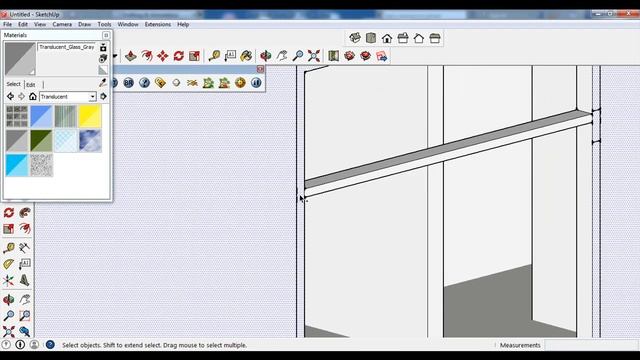Open Extension Warehouse icon

point(365,56)
